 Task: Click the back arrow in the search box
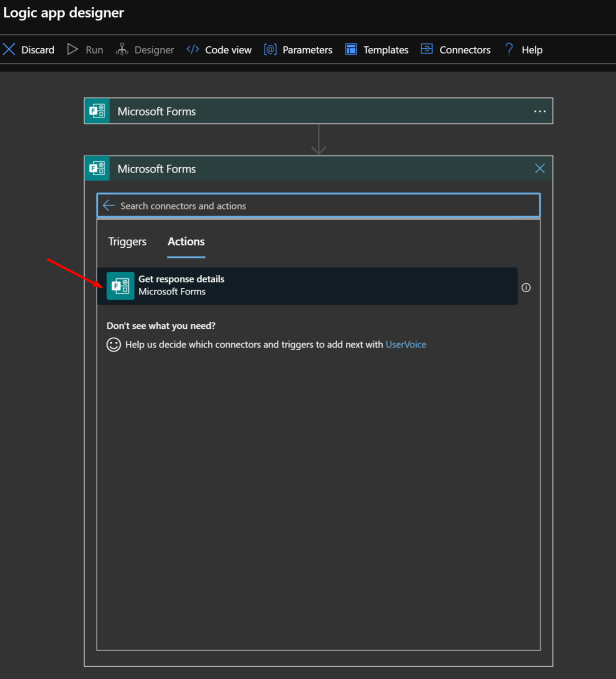coord(109,205)
